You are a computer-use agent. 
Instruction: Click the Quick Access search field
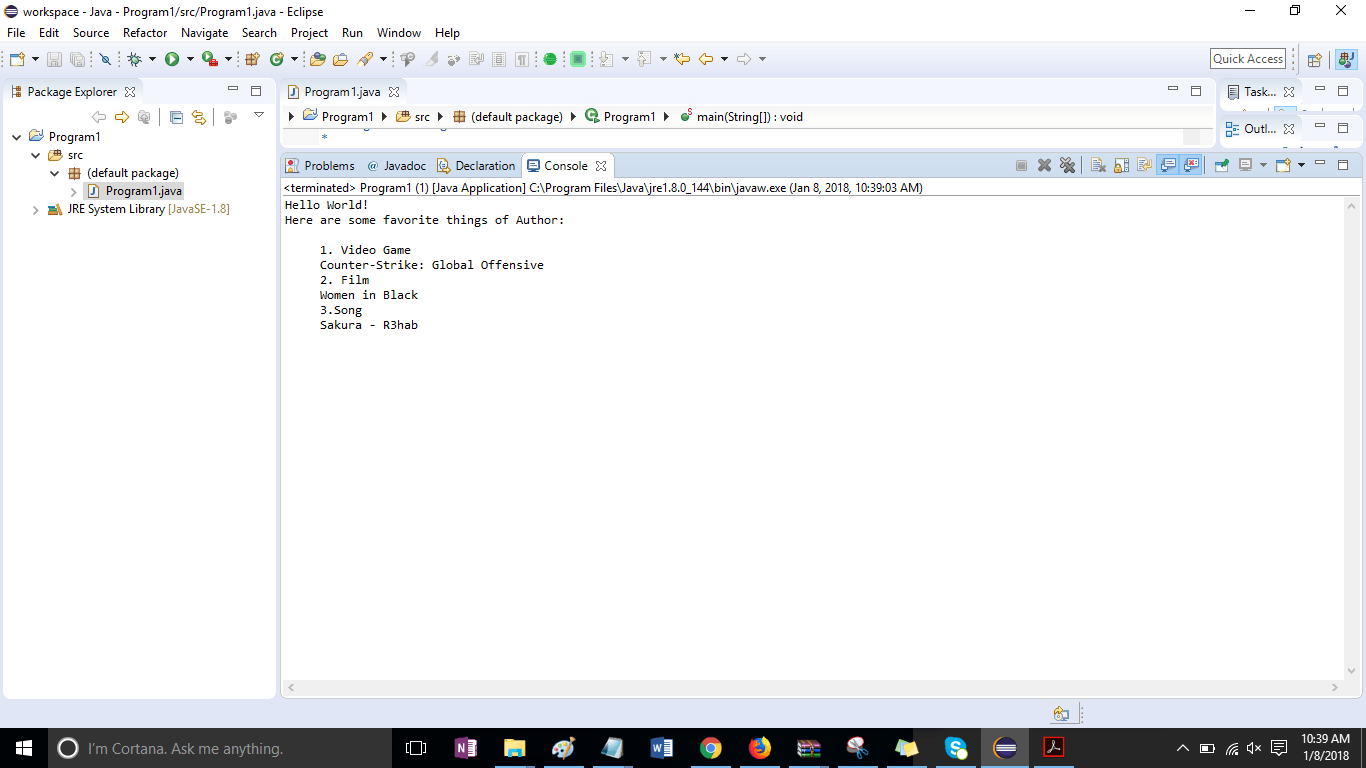(x=1248, y=59)
